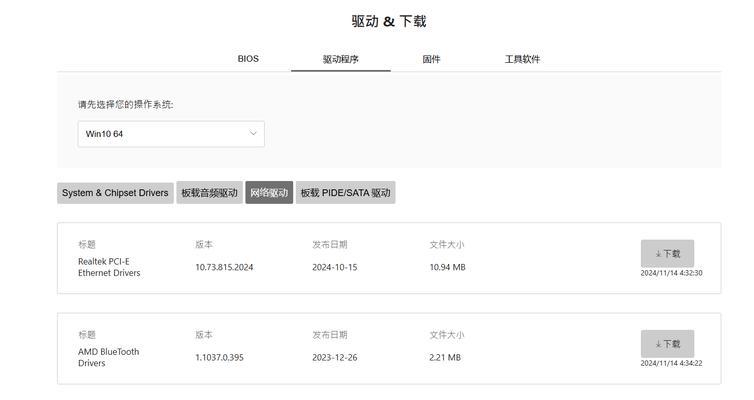Download Realtek PCI-E Ethernet Drivers
The height and width of the screenshot is (400, 754).
667,253
